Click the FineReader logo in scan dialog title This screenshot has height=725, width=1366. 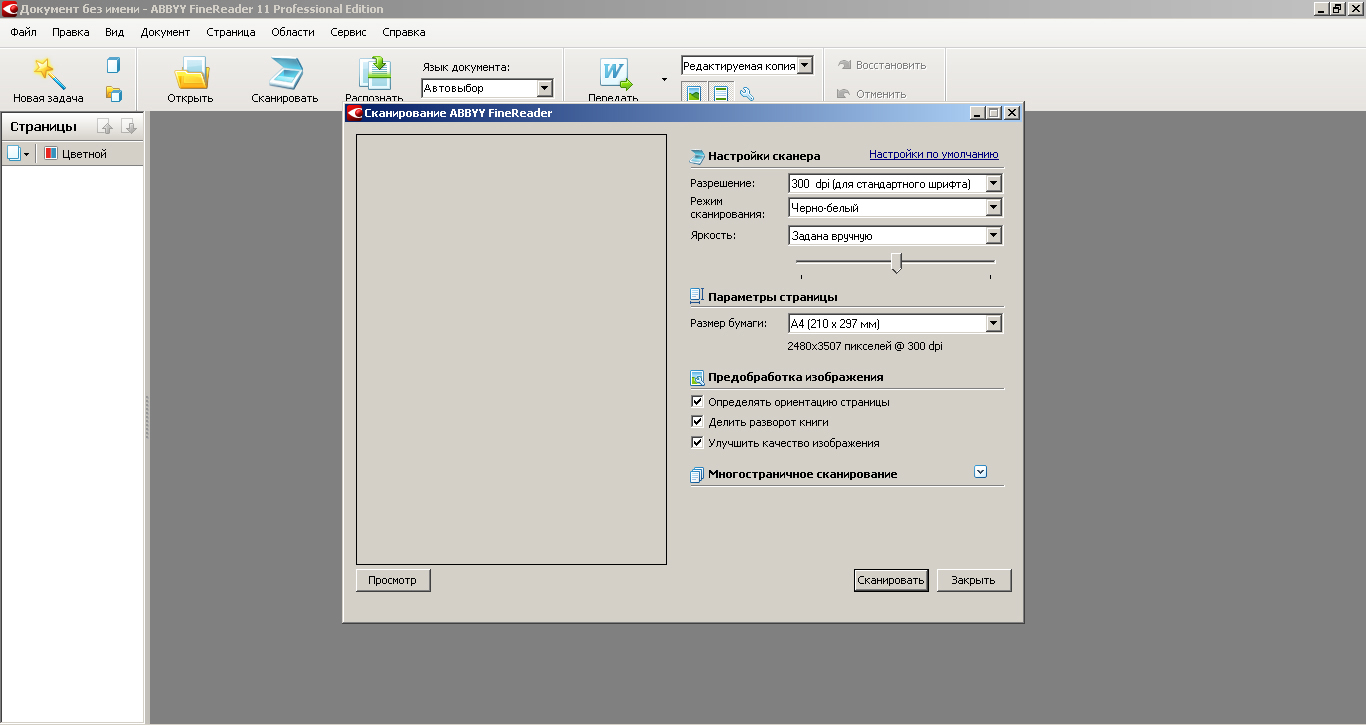354,113
